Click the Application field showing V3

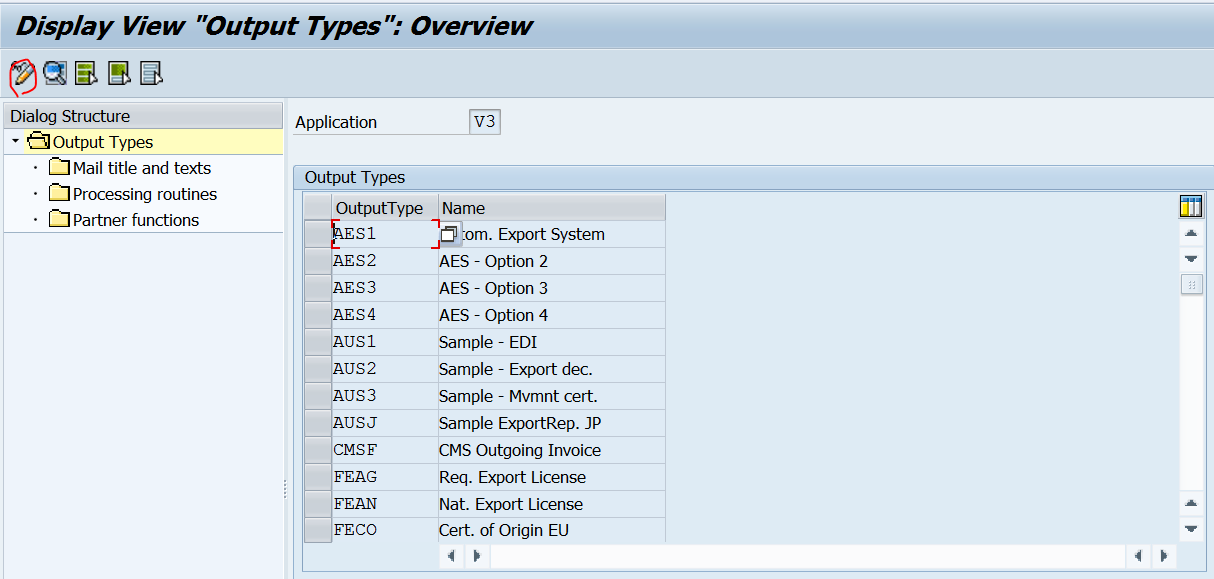coord(484,121)
